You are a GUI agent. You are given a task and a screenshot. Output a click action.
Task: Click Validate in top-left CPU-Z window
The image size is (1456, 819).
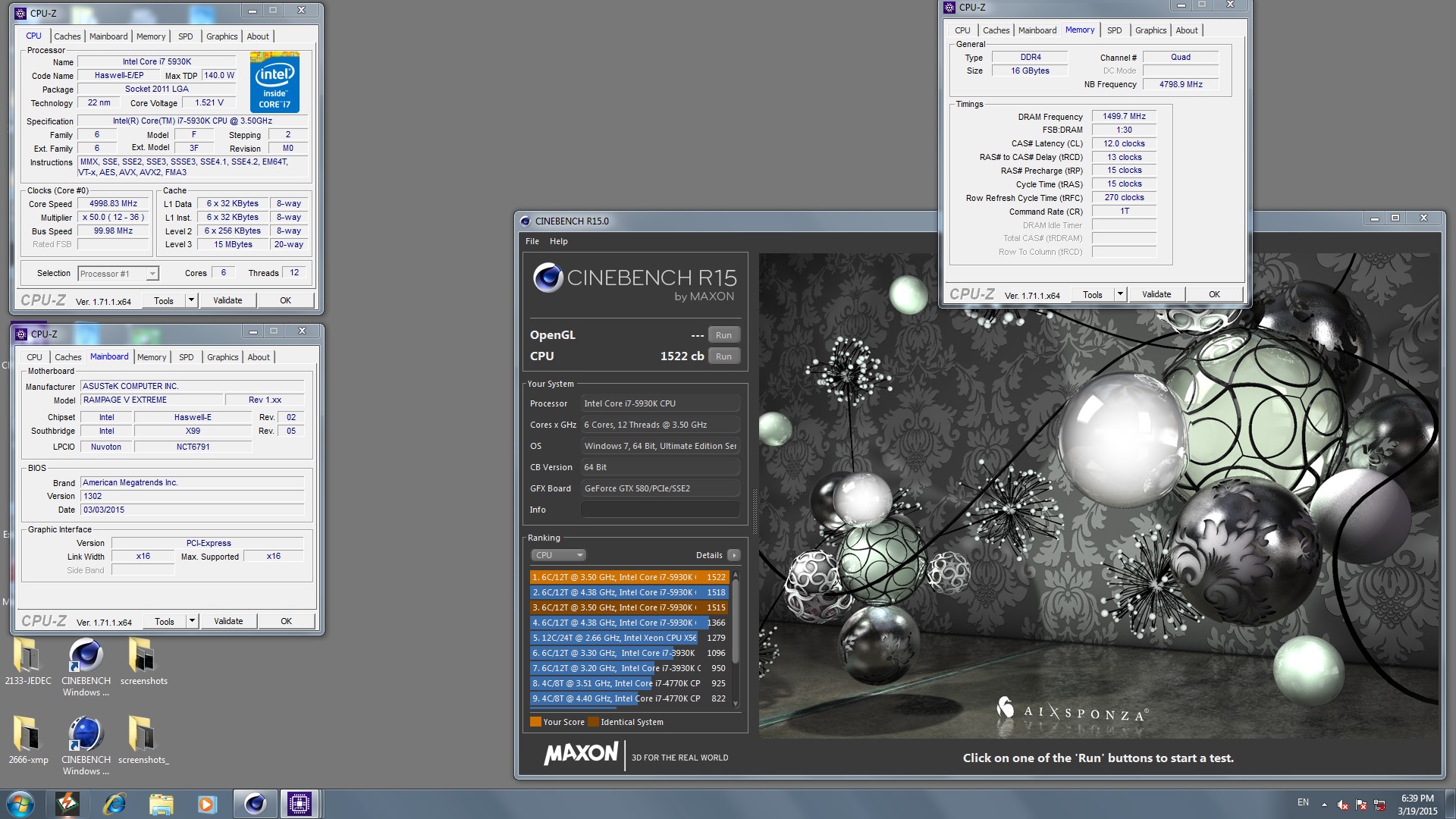227,300
